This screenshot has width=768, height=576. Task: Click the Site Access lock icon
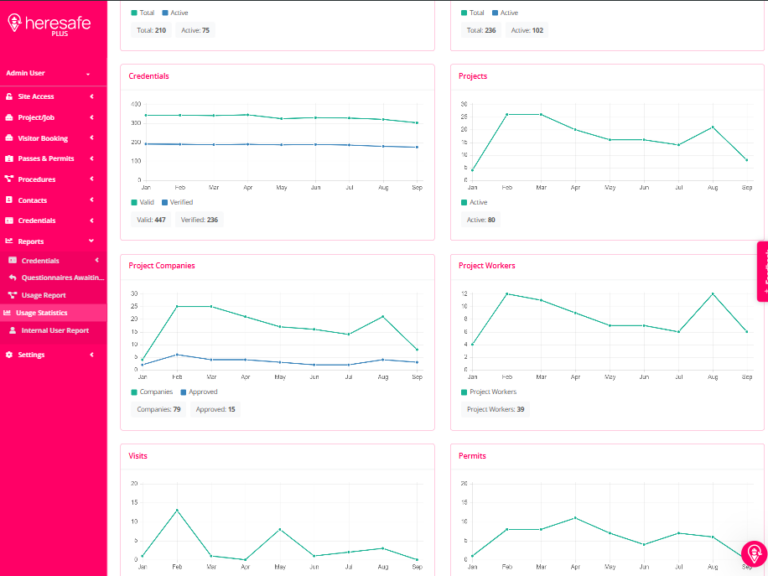point(9,96)
